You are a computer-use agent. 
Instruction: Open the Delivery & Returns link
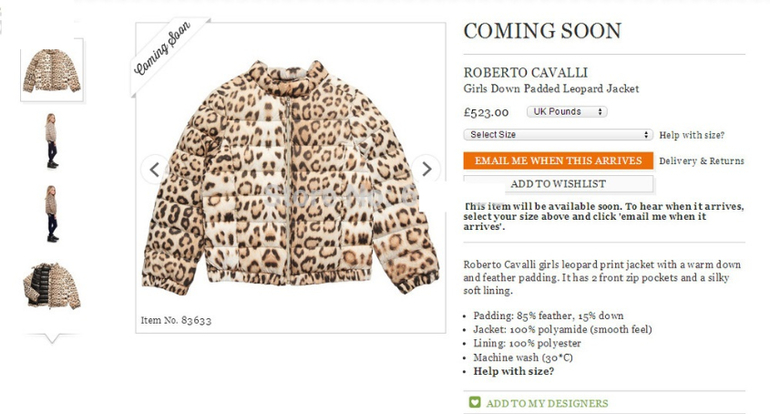[701, 161]
